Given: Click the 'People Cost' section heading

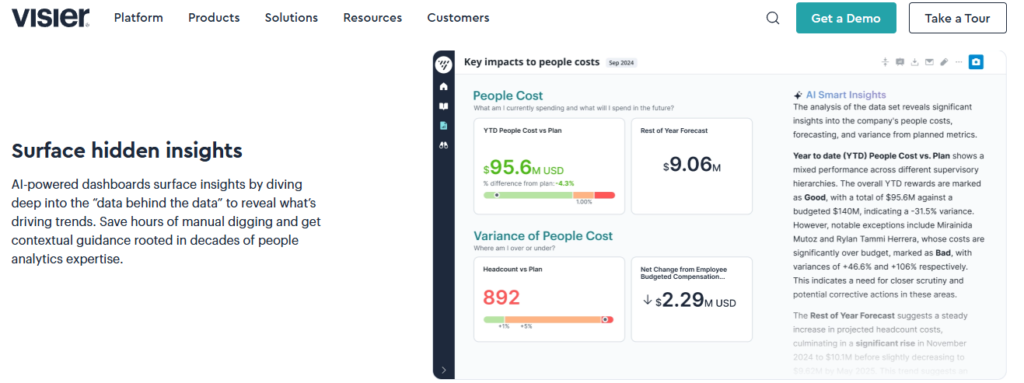Looking at the screenshot, I should (508, 95).
